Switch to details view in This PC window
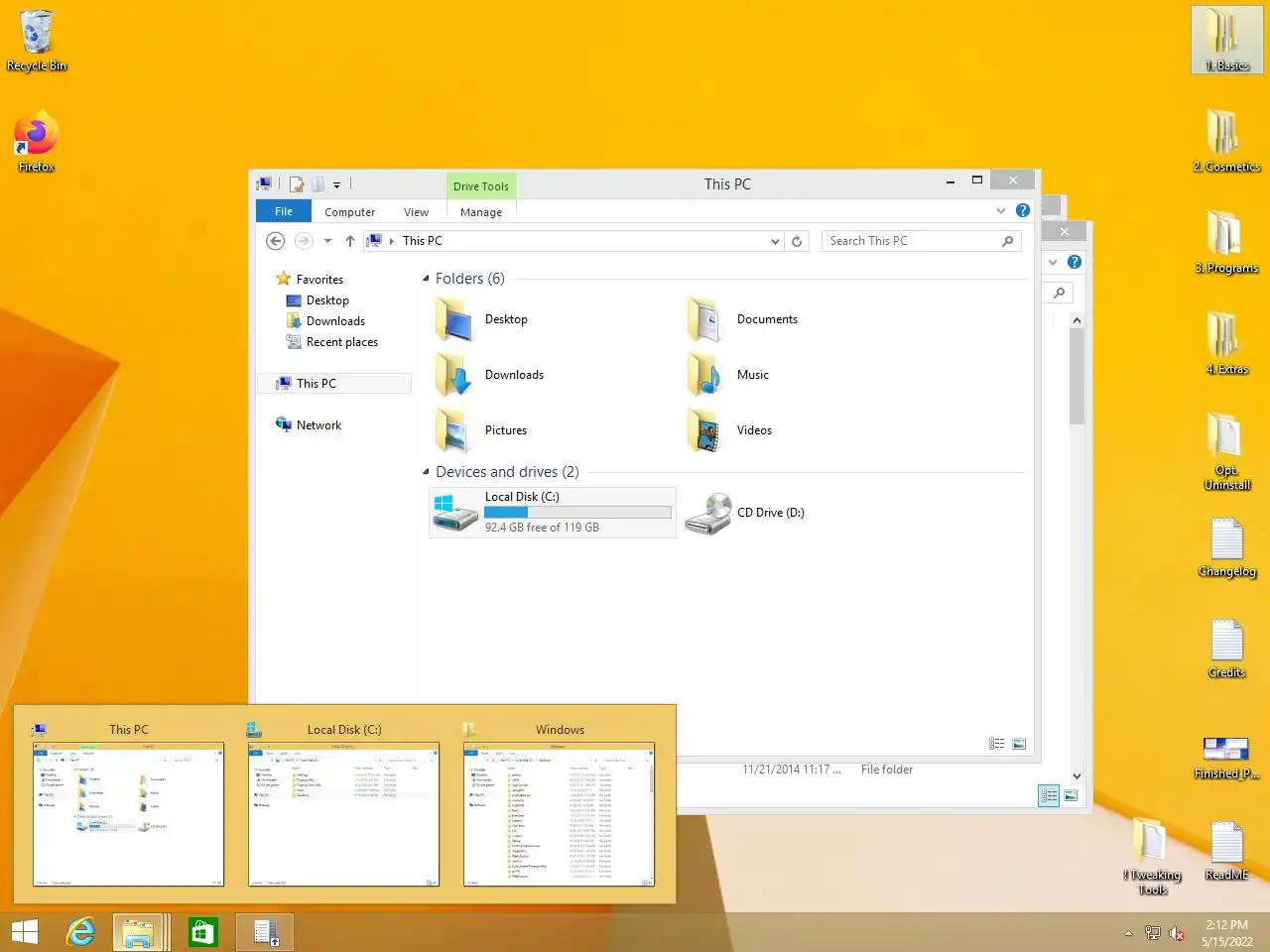 point(997,744)
